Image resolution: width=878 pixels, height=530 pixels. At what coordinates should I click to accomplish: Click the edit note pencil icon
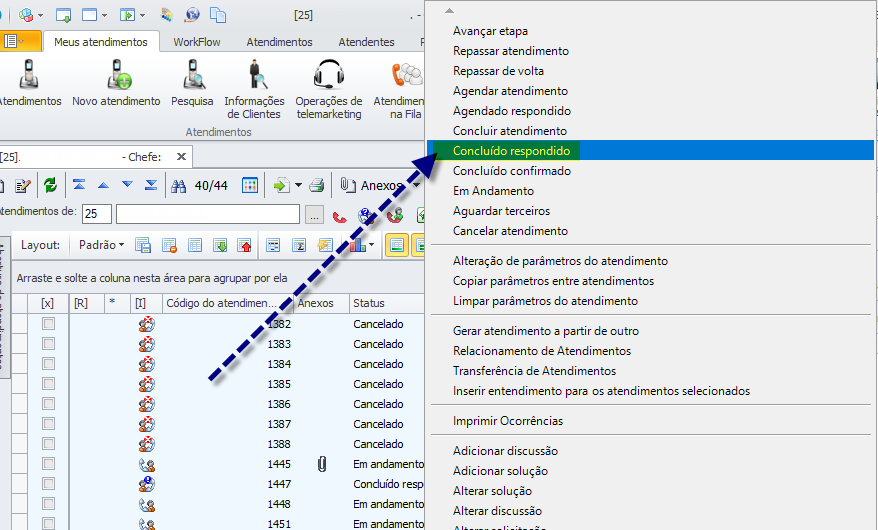pyautogui.click(x=23, y=186)
